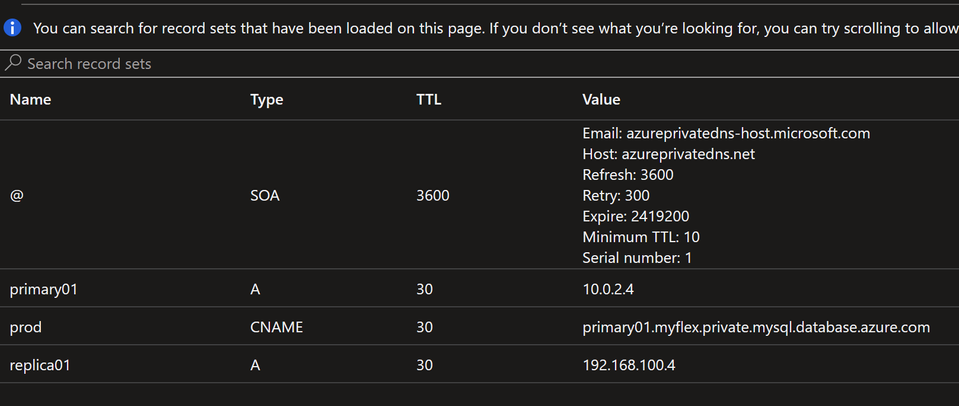This screenshot has width=959, height=406.
Task: Click the blue information icon
Action: (13, 28)
